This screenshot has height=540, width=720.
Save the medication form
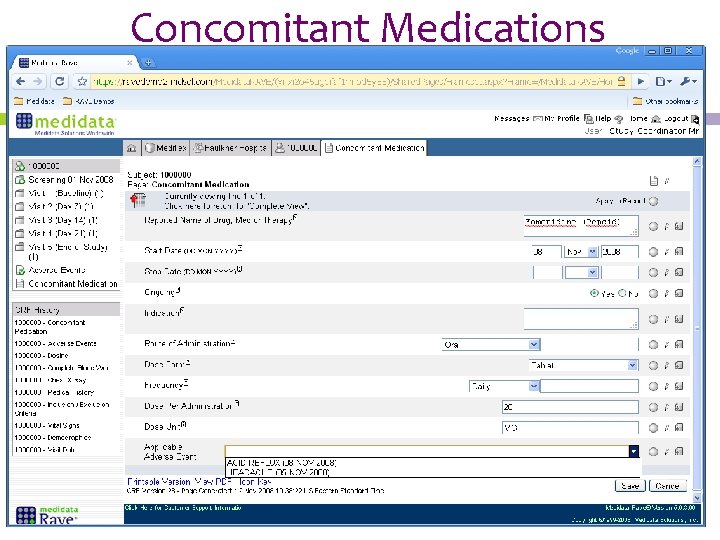pos(630,486)
